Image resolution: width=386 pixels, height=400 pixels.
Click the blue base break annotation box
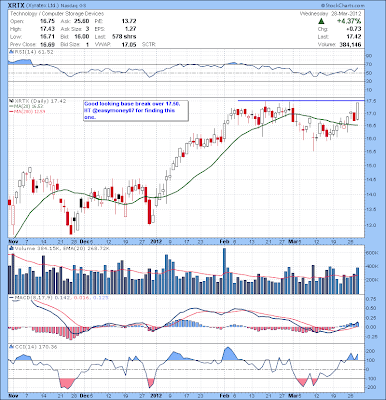[136, 111]
